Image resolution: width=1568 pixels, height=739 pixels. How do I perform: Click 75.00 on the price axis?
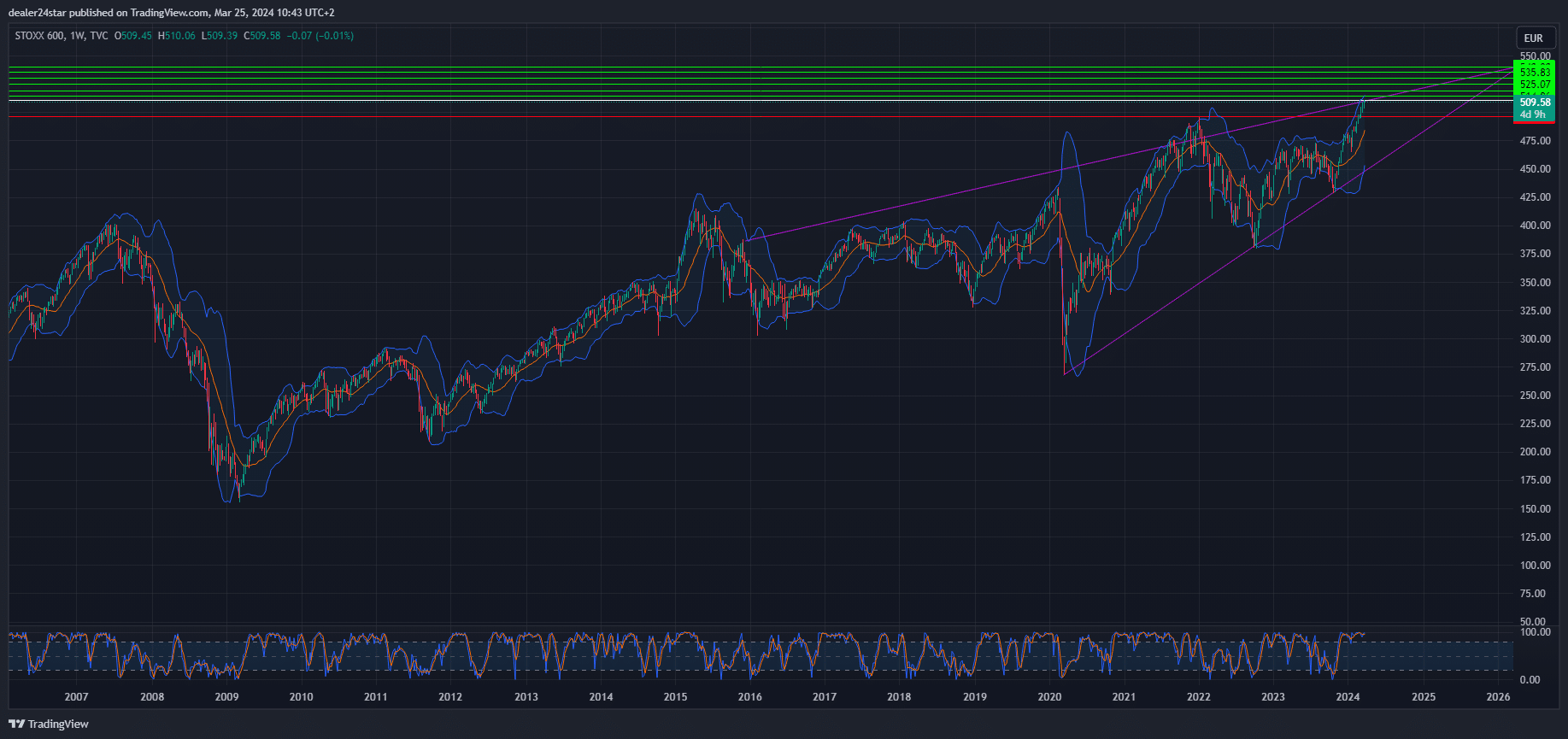(1533, 594)
